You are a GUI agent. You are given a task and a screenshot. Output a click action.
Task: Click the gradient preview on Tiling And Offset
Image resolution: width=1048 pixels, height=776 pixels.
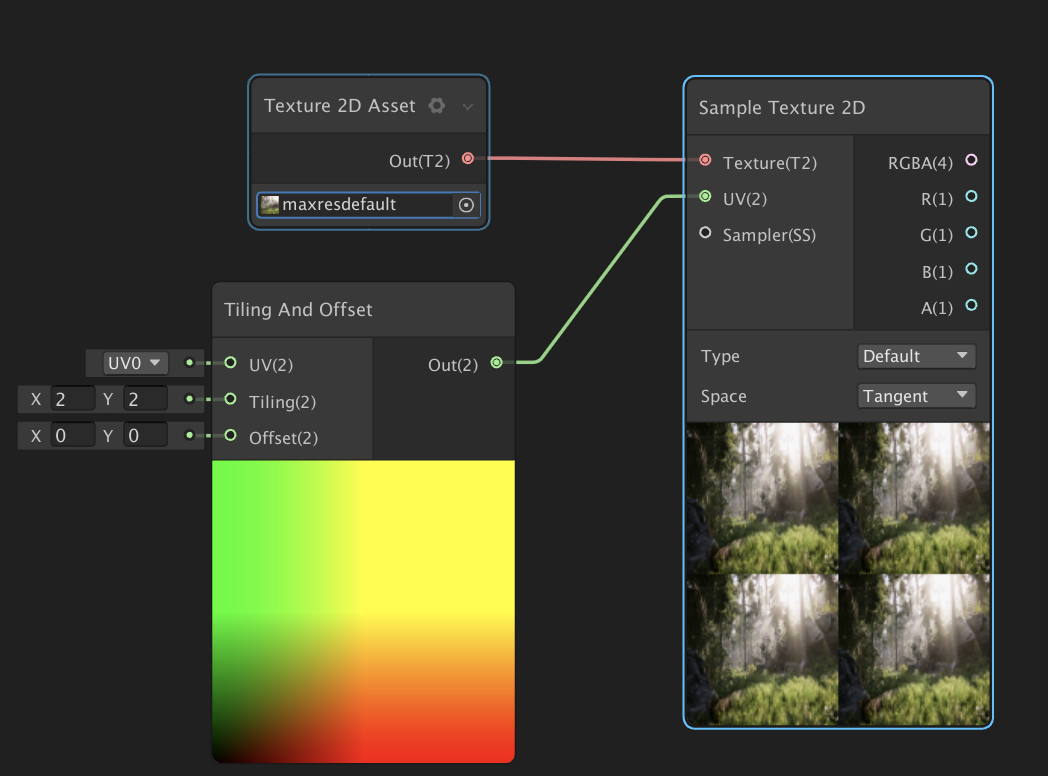[x=363, y=610]
